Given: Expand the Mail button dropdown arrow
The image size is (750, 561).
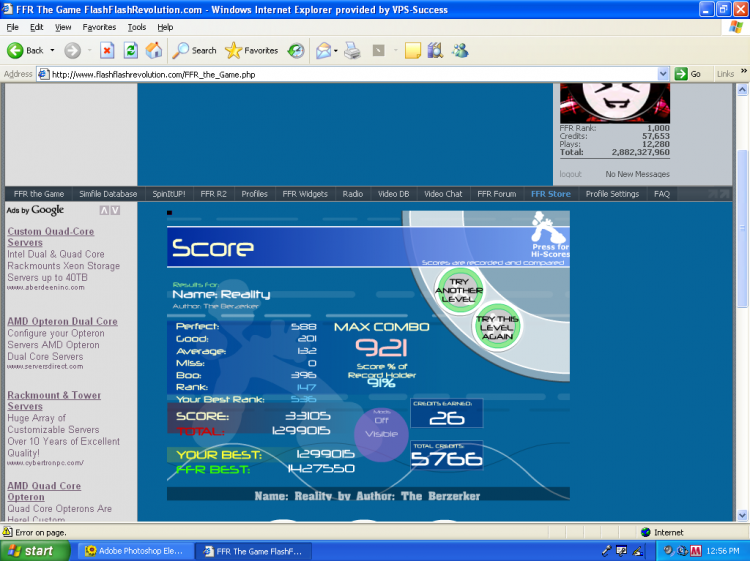Looking at the screenshot, I should pos(336,50).
